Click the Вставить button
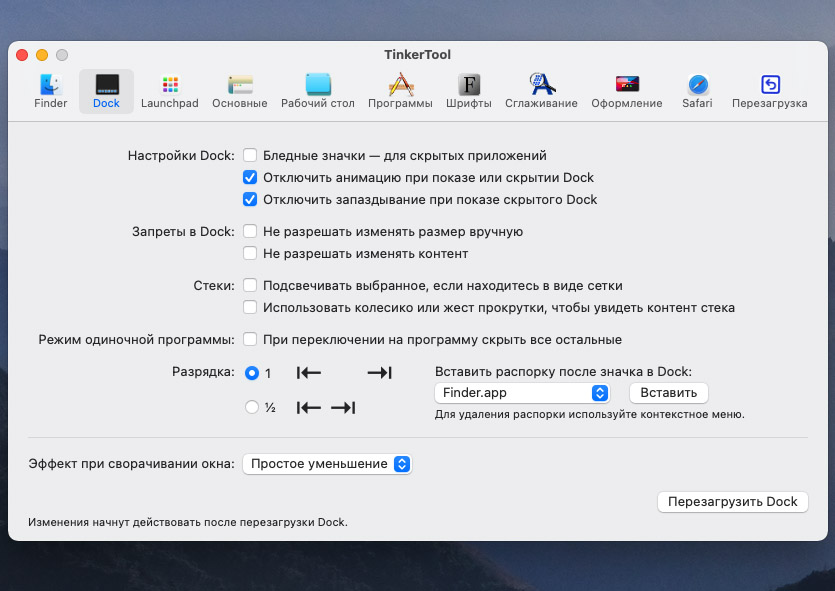This screenshot has width=835, height=591. pyautogui.click(x=668, y=393)
